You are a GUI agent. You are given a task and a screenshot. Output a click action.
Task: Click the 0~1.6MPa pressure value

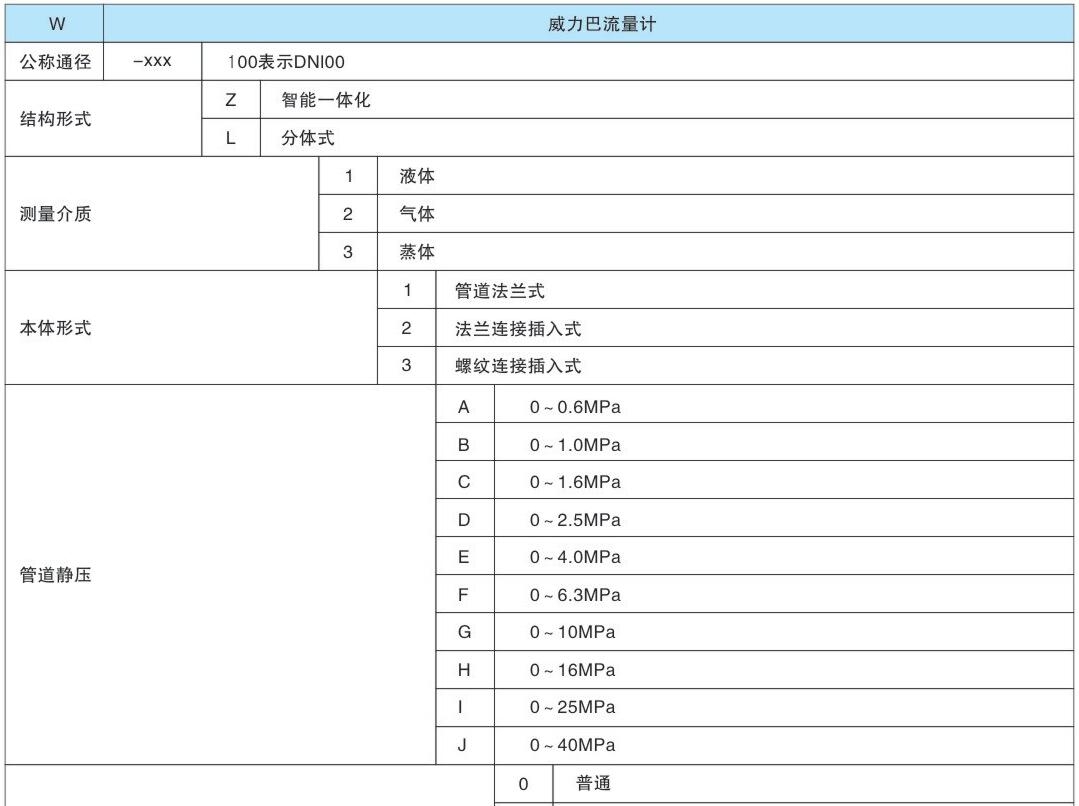click(x=575, y=482)
